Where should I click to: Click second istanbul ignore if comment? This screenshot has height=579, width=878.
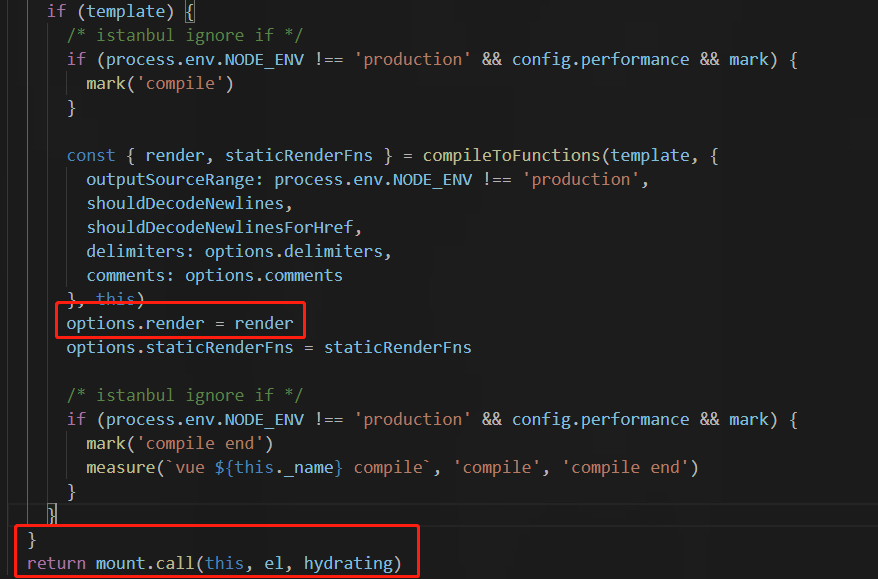[x=185, y=395]
